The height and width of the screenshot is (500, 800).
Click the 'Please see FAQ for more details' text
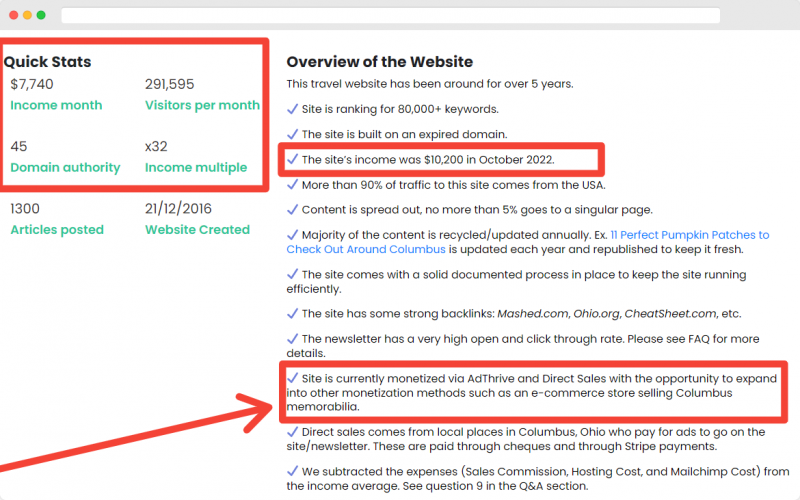pos(522,346)
